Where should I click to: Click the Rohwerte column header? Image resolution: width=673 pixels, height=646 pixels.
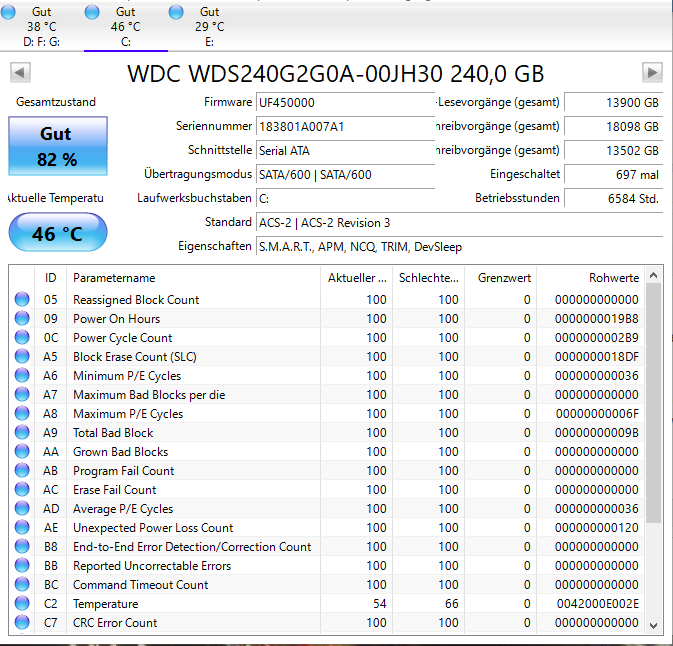coord(590,278)
